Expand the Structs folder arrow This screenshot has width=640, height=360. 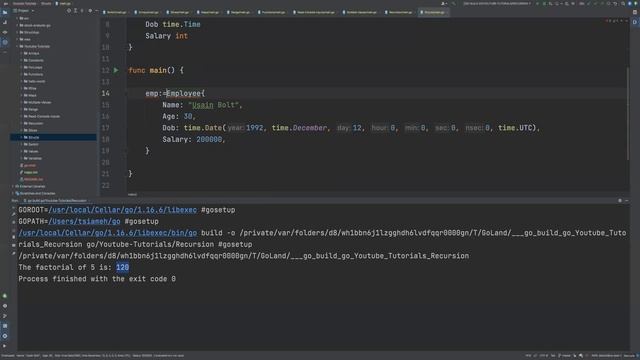(x=21, y=137)
